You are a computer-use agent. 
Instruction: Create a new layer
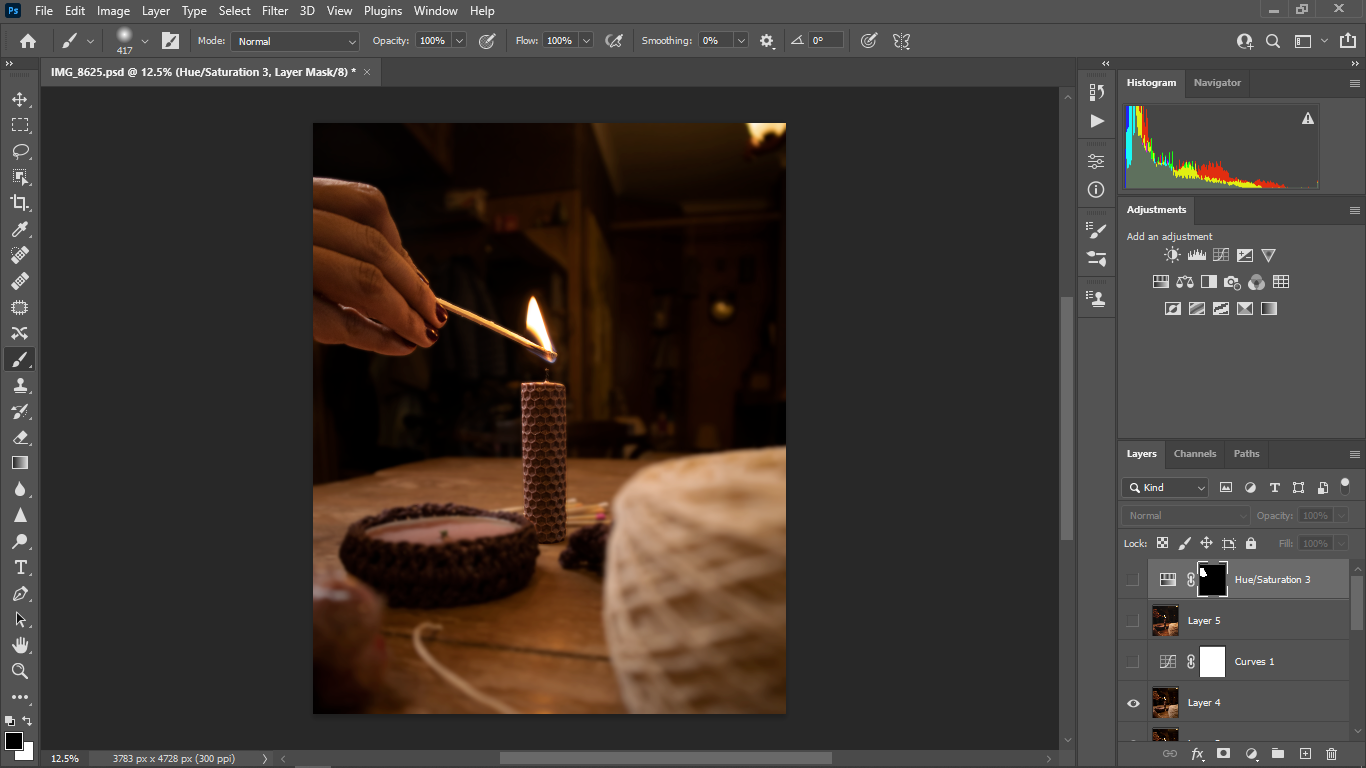(1304, 753)
